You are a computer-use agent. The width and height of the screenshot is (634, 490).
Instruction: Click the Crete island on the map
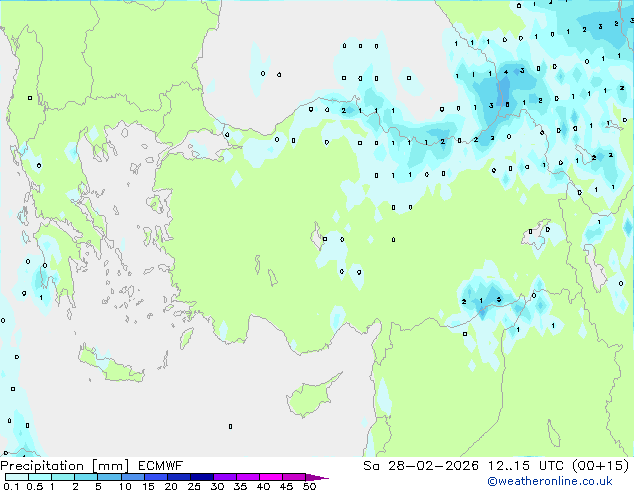[110, 365]
